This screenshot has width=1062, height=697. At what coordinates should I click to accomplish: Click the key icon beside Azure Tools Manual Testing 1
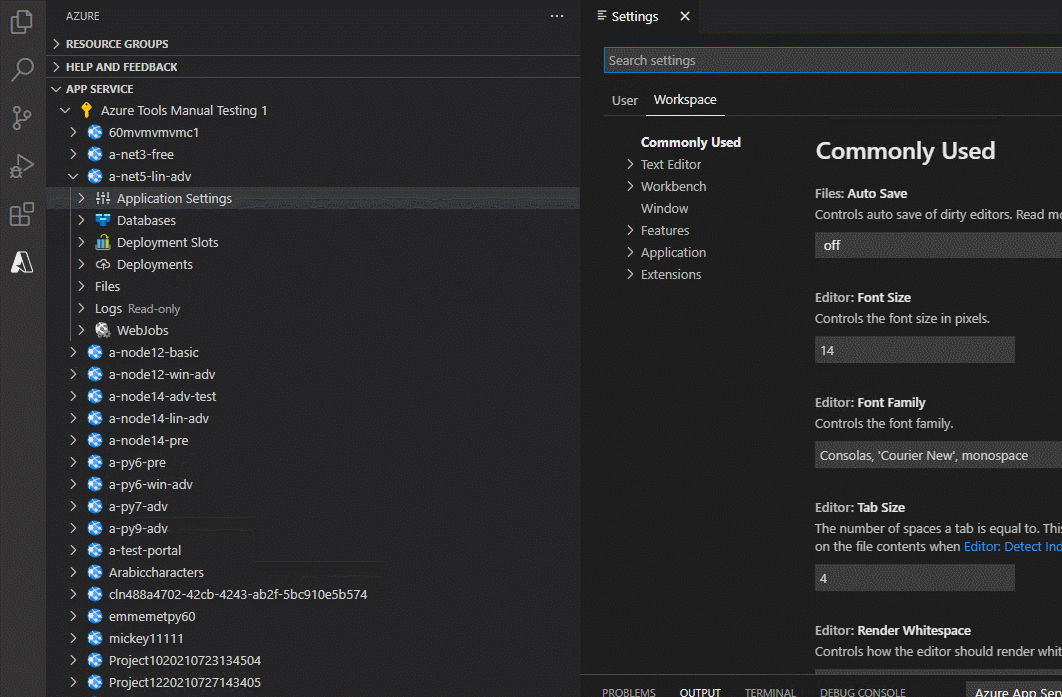pos(86,110)
